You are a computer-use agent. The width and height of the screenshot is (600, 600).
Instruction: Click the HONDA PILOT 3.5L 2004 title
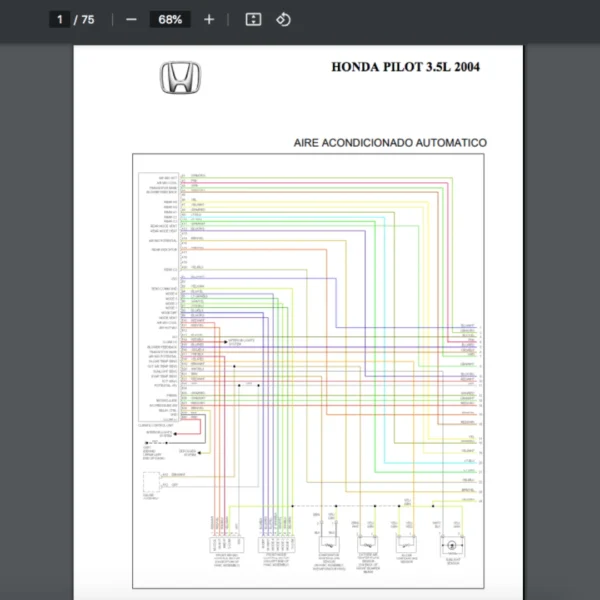pos(405,67)
